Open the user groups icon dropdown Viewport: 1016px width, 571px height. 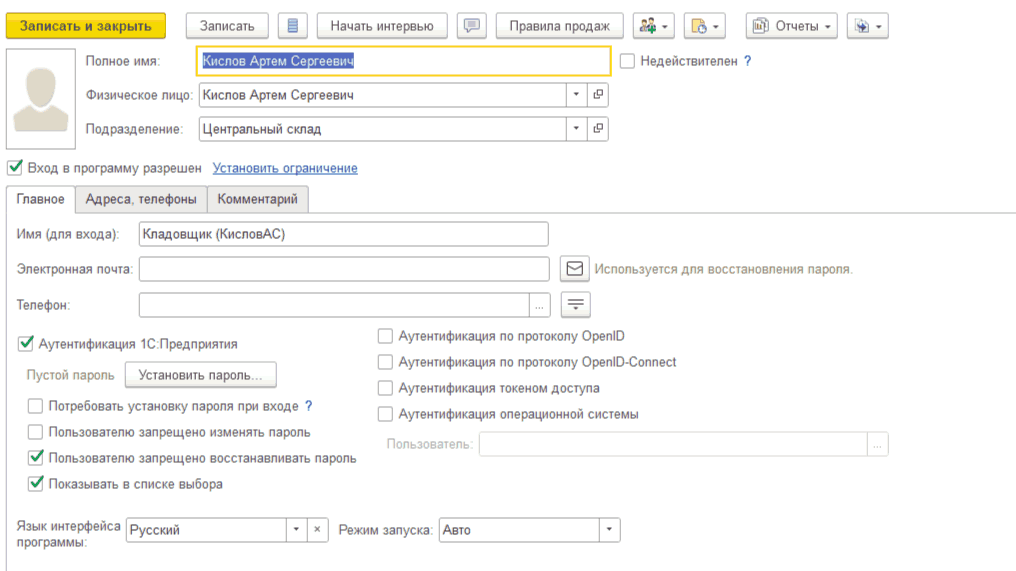(x=653, y=26)
